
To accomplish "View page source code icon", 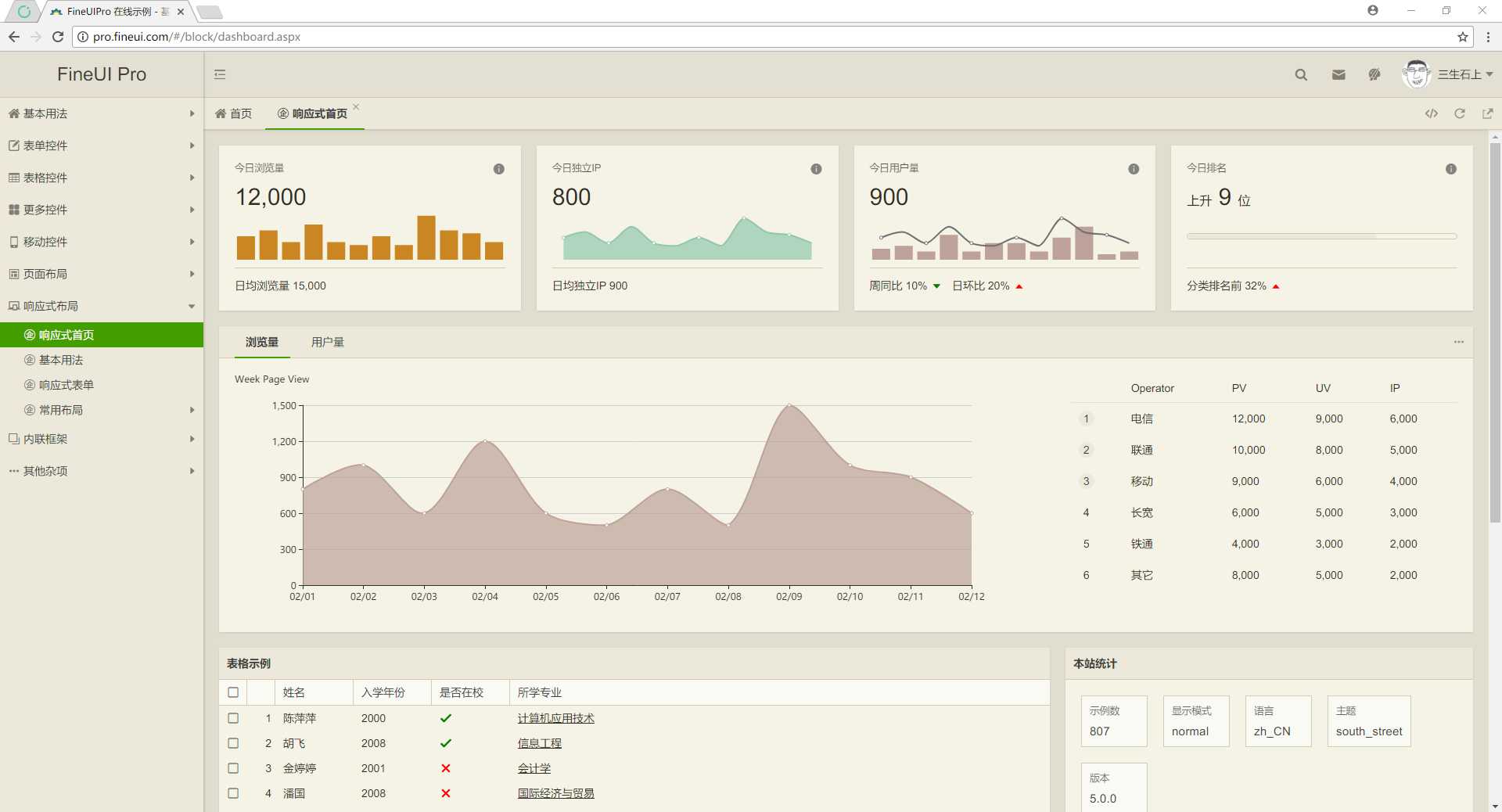I will (x=1432, y=113).
